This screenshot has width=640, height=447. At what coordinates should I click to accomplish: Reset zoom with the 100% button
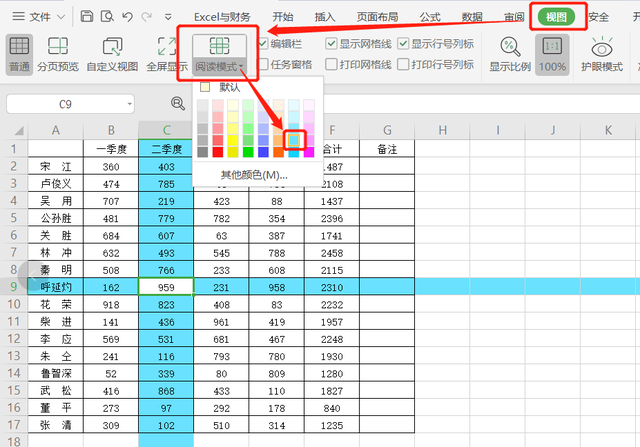pyautogui.click(x=552, y=54)
